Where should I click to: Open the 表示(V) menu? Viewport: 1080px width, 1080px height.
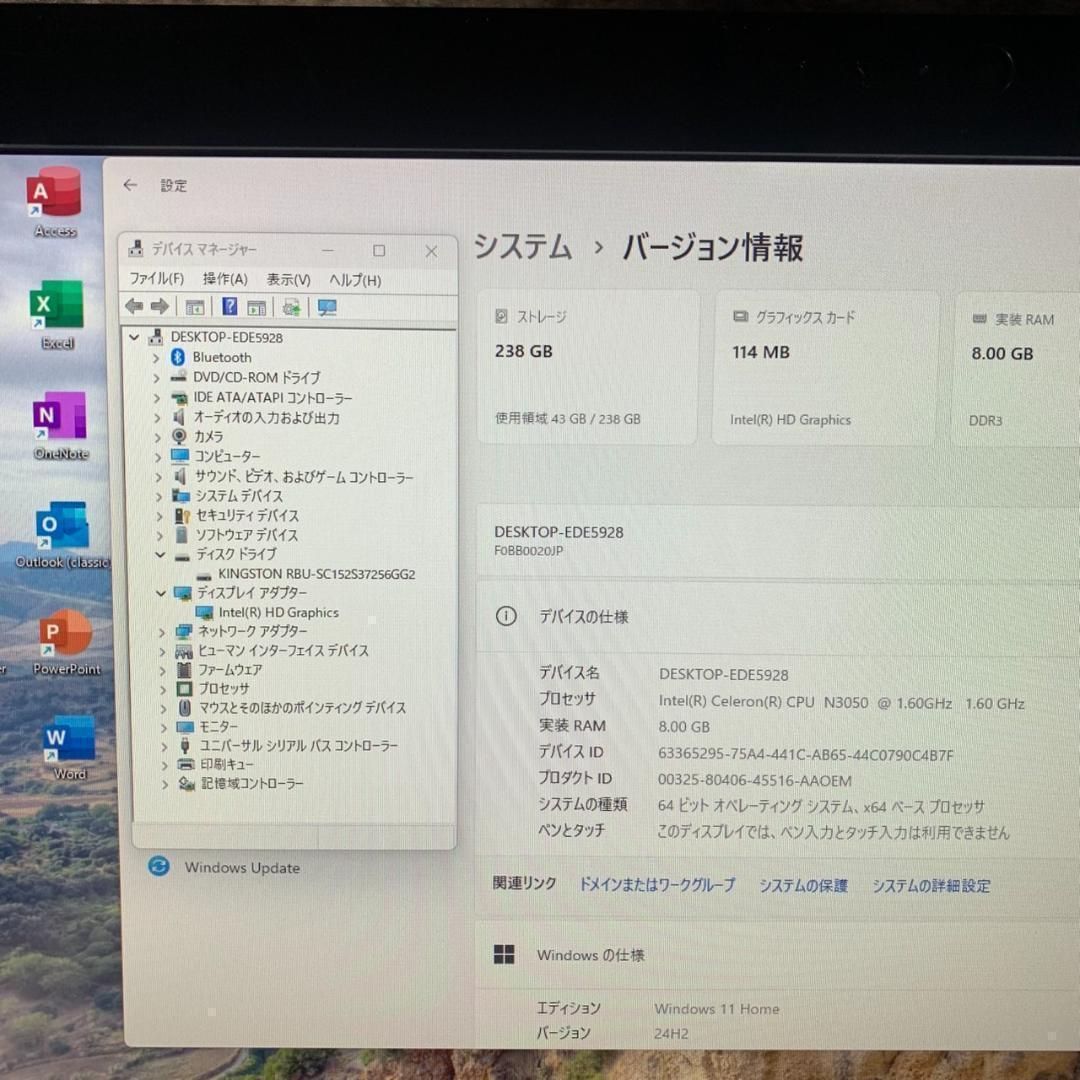[x=289, y=280]
